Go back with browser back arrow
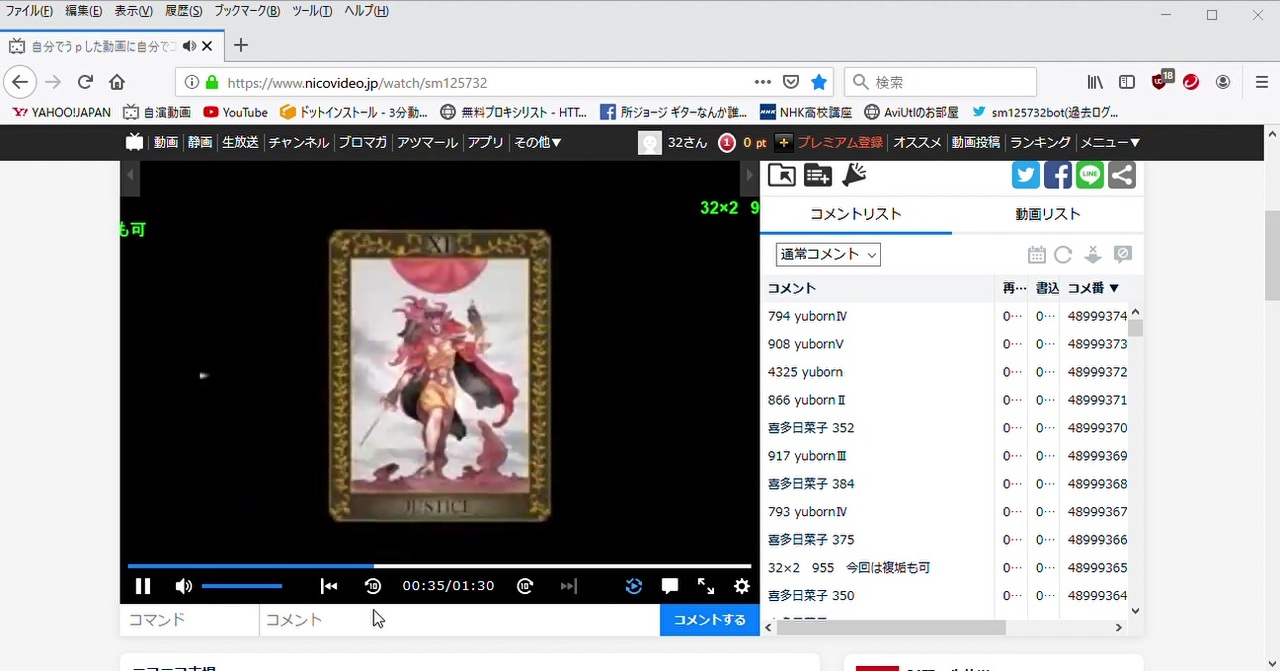Viewport: 1280px width, 671px height. pyautogui.click(x=20, y=82)
